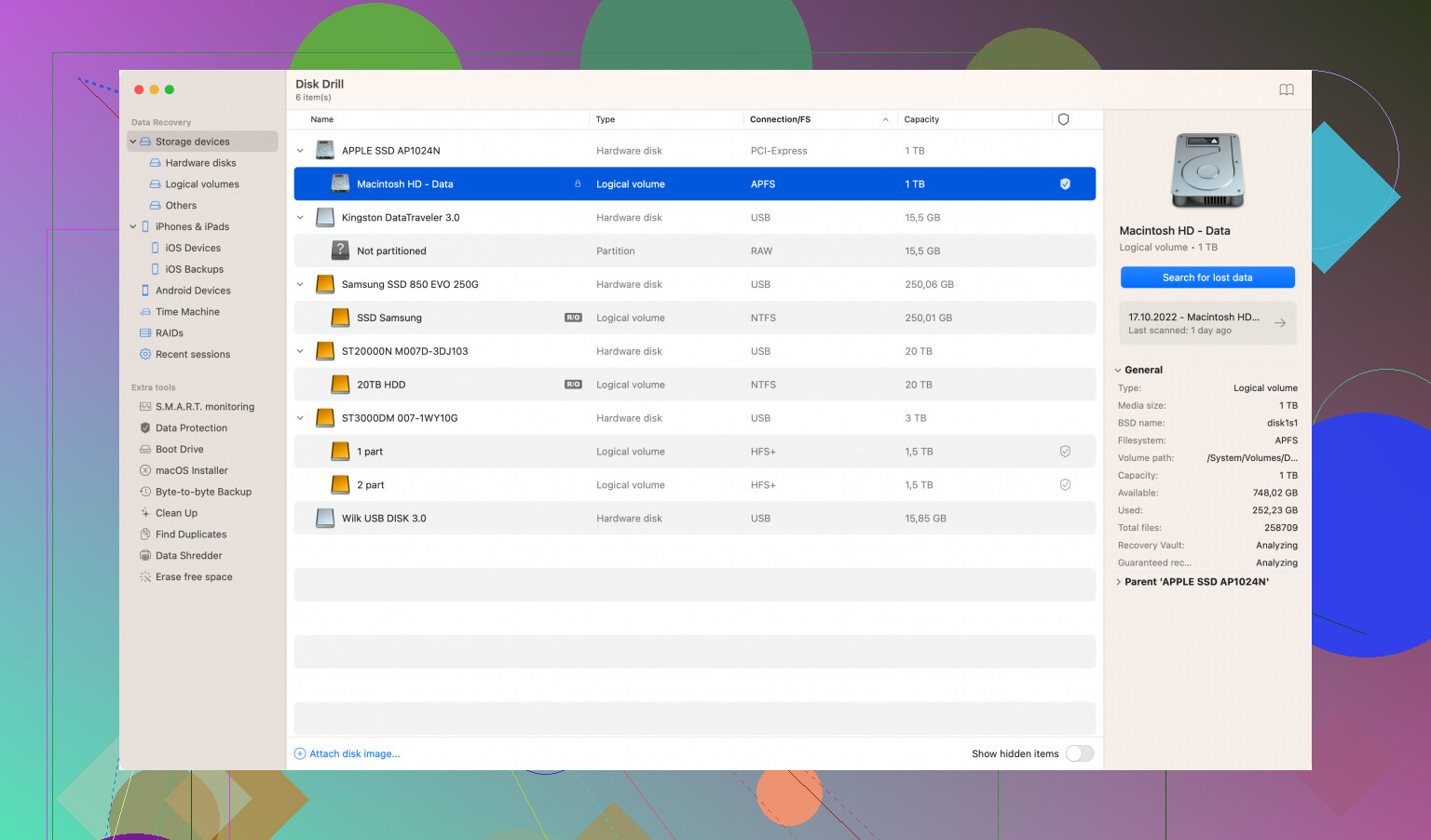Toggle the Show hidden items switch
This screenshot has height=840, width=1431.
pyautogui.click(x=1079, y=753)
